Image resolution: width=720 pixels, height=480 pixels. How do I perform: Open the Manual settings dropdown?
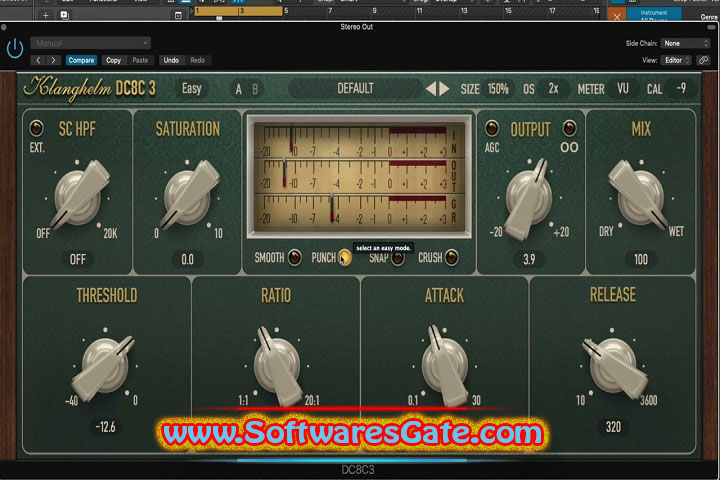tap(90, 43)
